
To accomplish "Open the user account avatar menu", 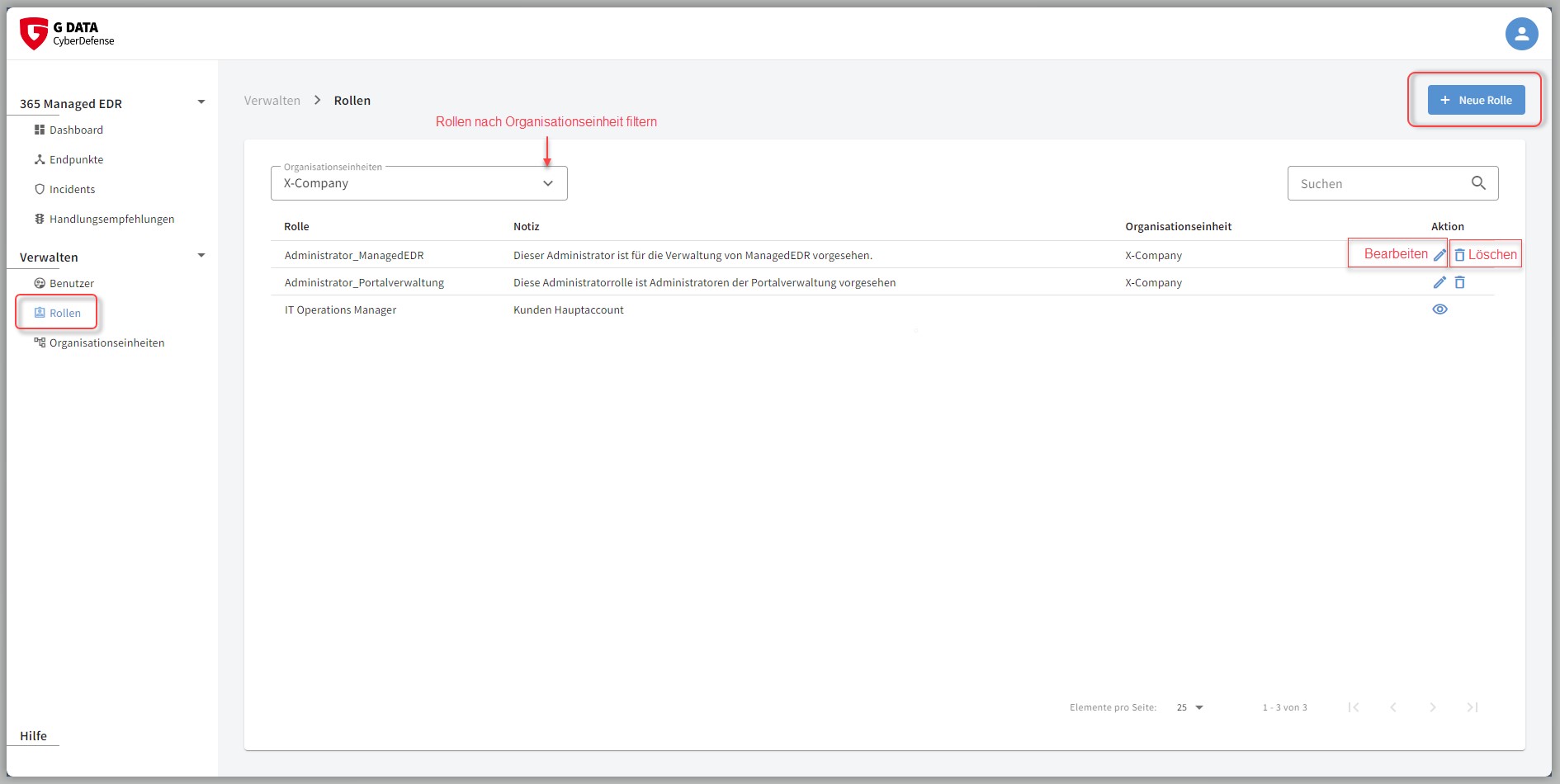I will [1521, 34].
